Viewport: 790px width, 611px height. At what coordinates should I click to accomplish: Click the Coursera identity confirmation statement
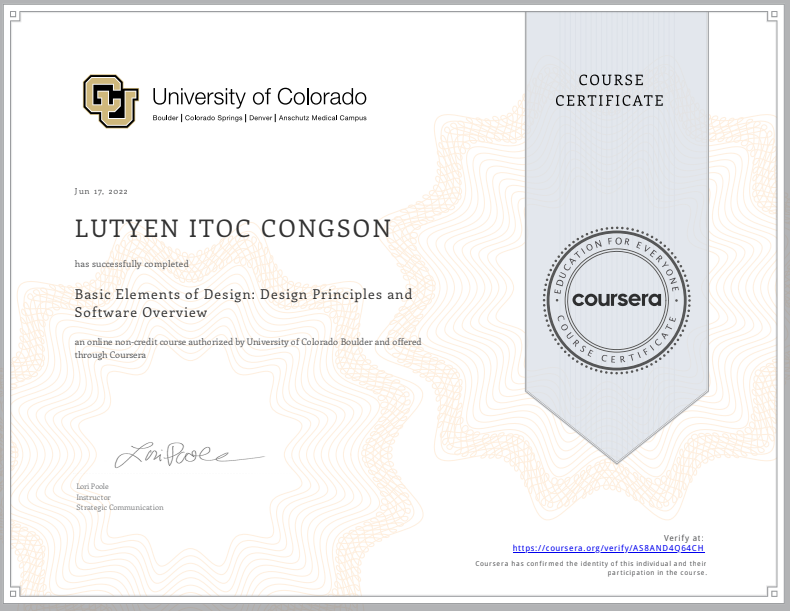tap(591, 568)
